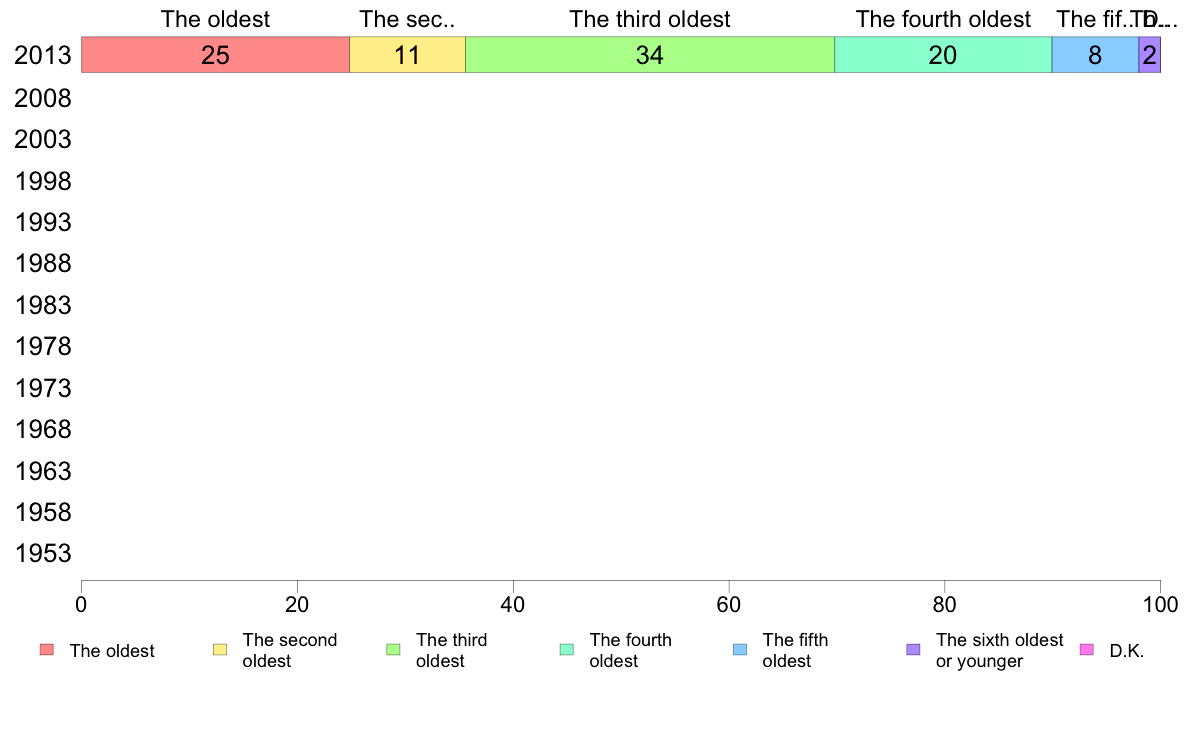Image resolution: width=1188 pixels, height=736 pixels.
Task: Click 'The third oldest' column header text
Action: (x=650, y=19)
